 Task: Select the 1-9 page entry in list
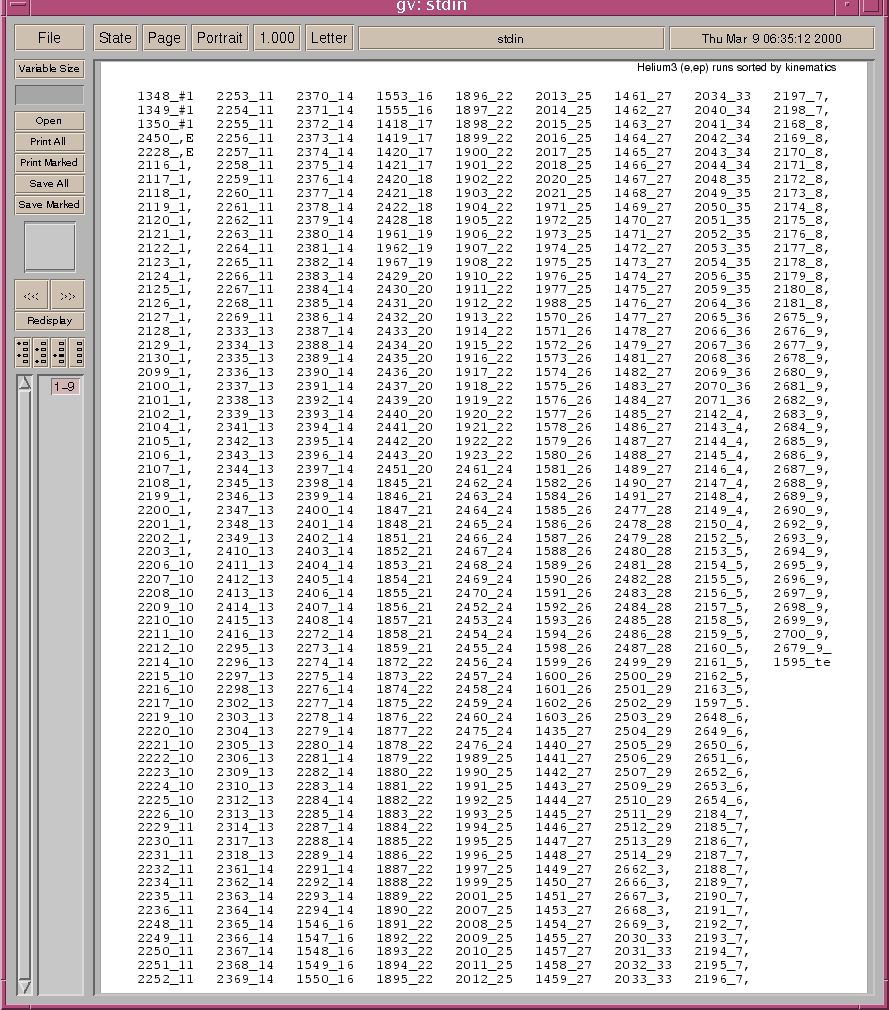(64, 386)
